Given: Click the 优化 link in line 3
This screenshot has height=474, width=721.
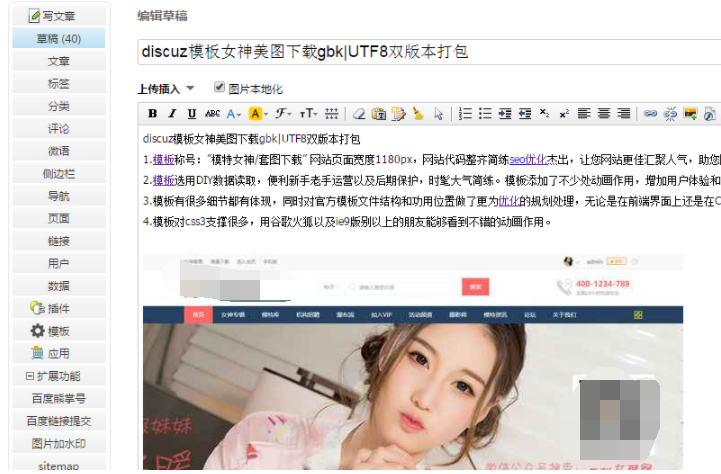Looking at the screenshot, I should click(x=509, y=201).
